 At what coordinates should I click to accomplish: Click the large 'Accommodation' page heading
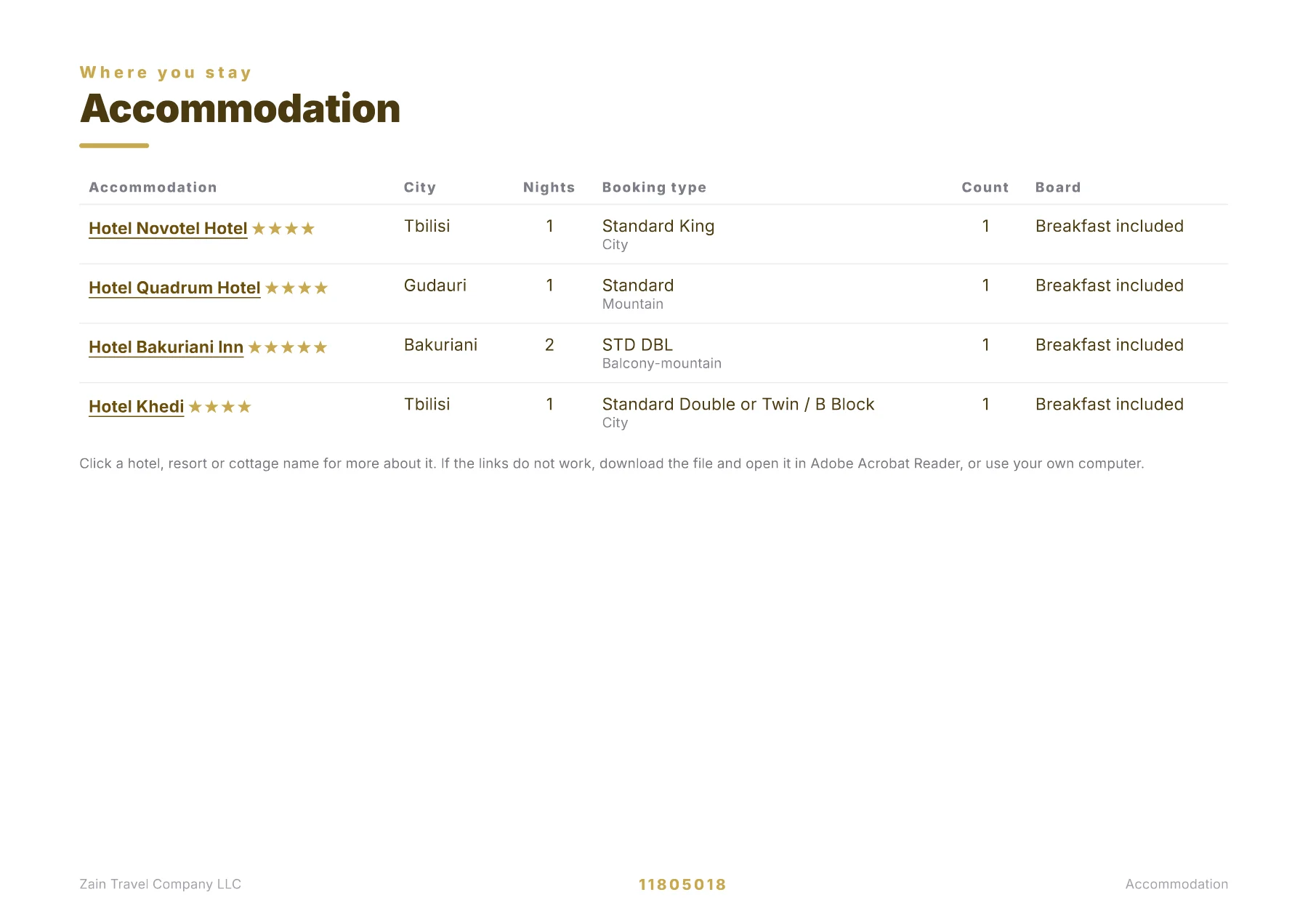point(240,109)
